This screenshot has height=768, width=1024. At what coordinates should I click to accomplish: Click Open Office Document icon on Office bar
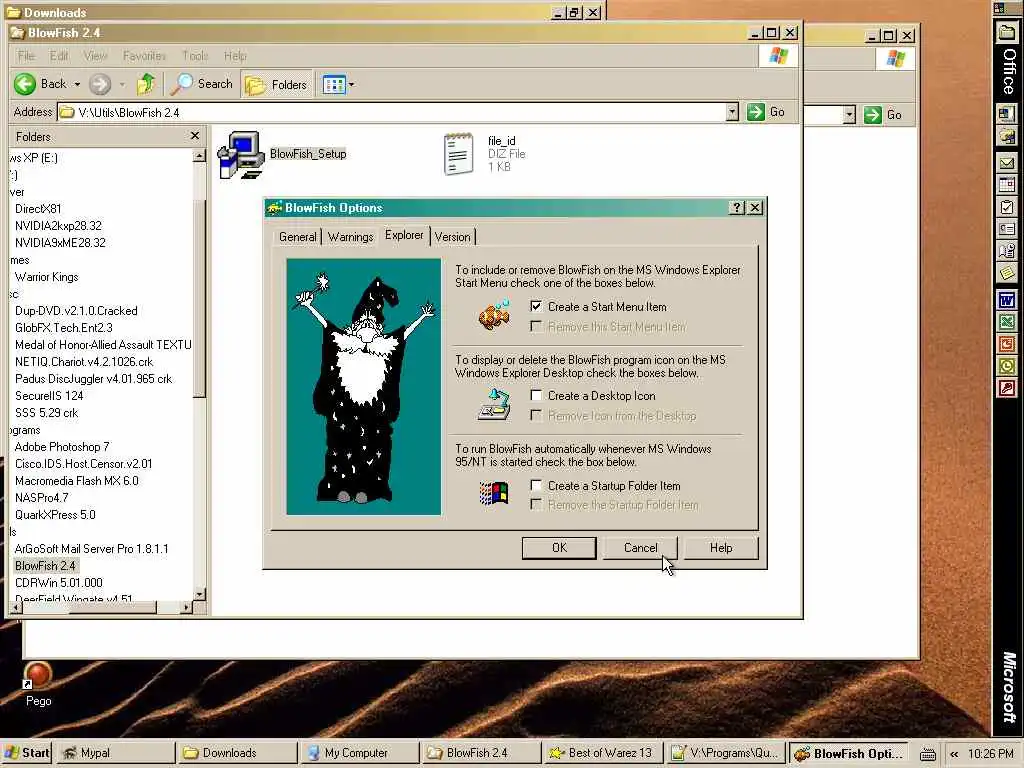click(1006, 136)
